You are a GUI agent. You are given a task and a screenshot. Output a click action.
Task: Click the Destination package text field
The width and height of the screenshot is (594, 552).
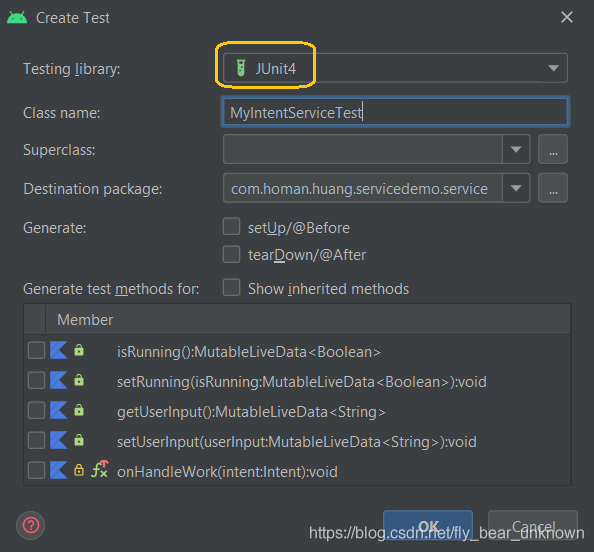[363, 188]
